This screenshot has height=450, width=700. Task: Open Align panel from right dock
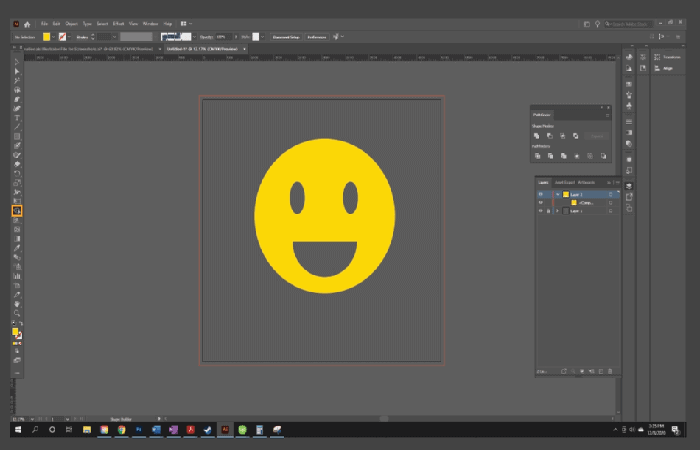coord(663,68)
